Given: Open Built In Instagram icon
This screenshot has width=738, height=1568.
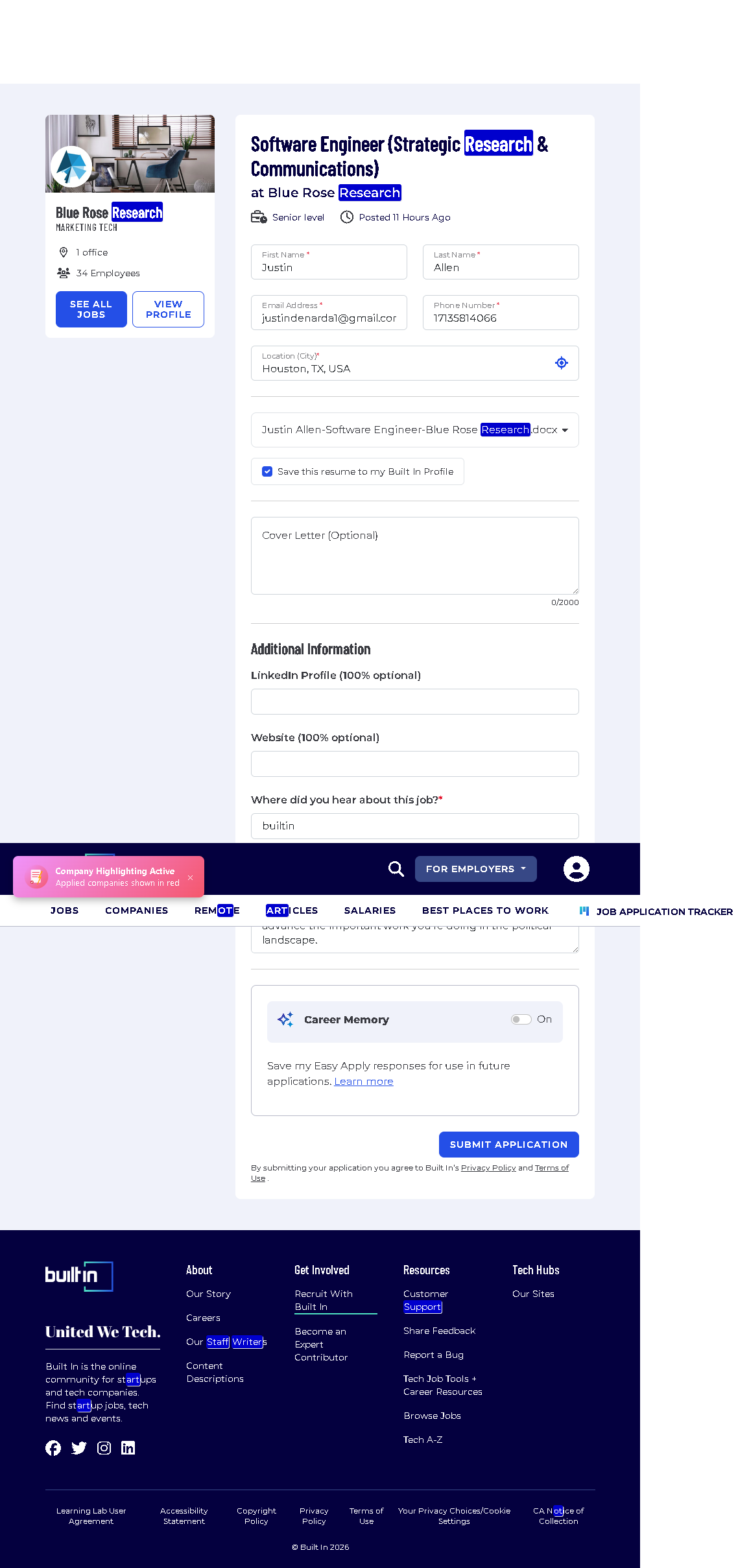Looking at the screenshot, I should click(x=104, y=1448).
